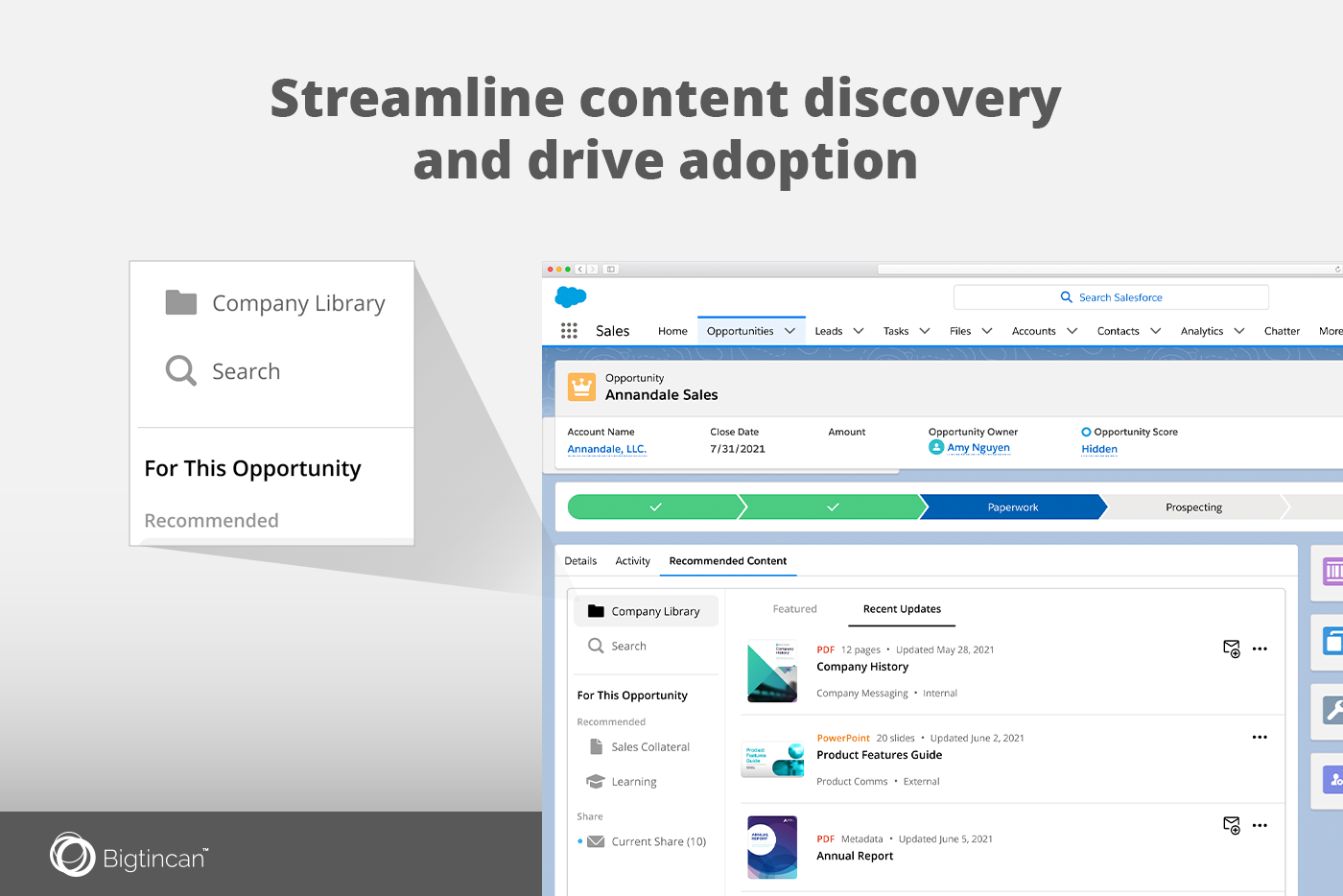Open Amy Nguyen's owner profile link
This screenshot has height=896, width=1343.
978,448
